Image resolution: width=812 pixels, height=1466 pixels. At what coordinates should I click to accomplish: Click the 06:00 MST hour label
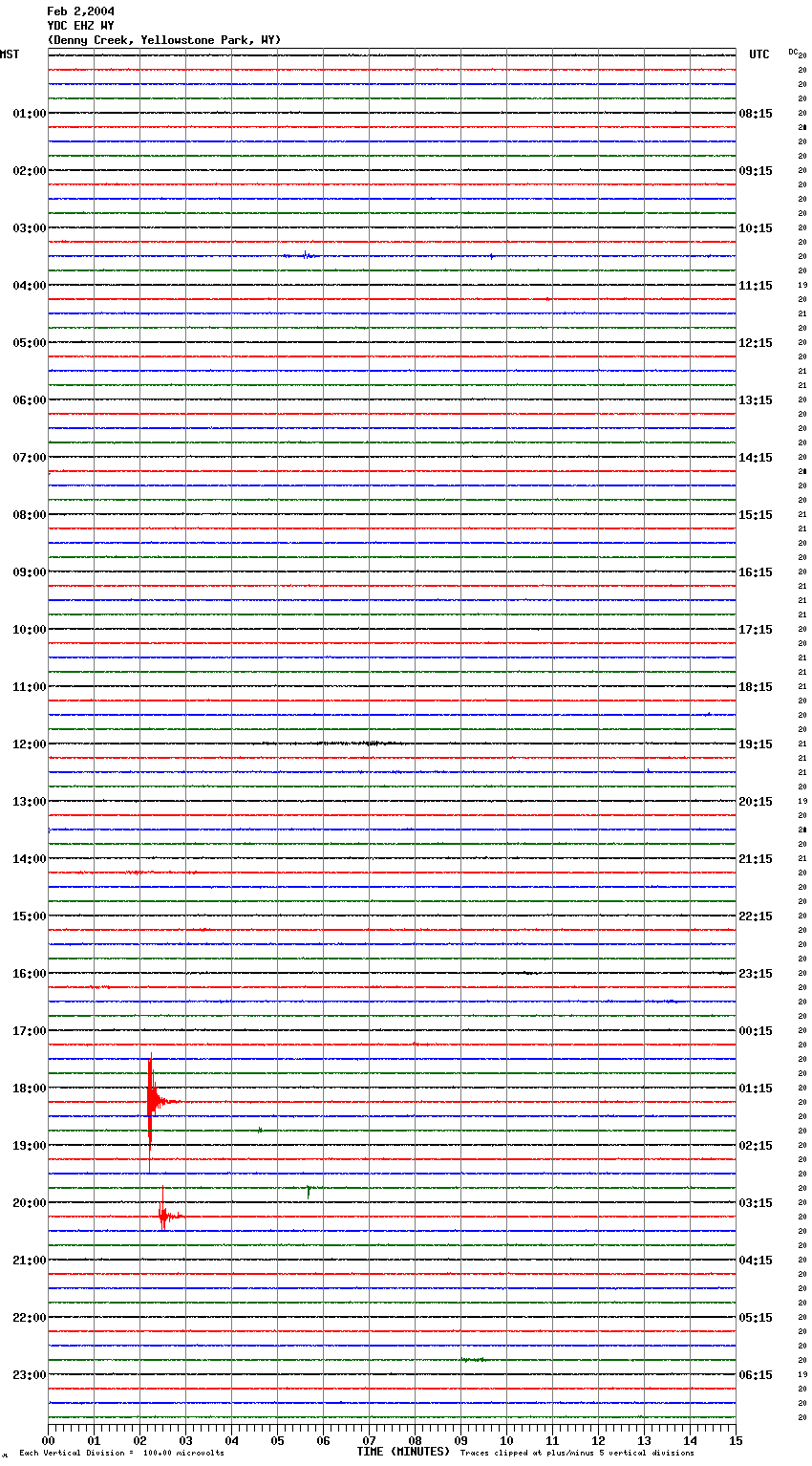pos(29,400)
